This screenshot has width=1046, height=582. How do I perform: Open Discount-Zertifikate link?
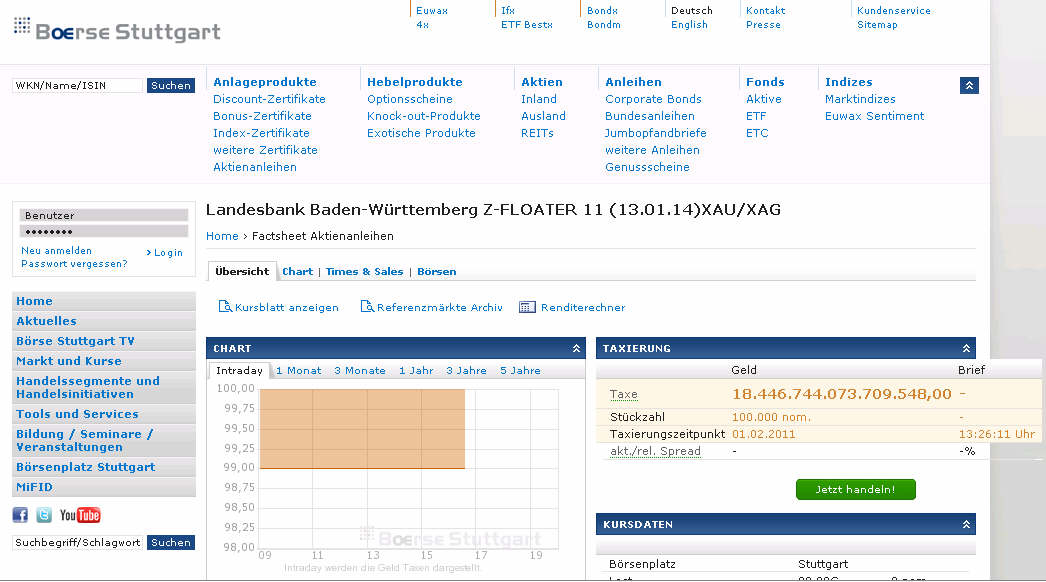pyautogui.click(x=270, y=99)
